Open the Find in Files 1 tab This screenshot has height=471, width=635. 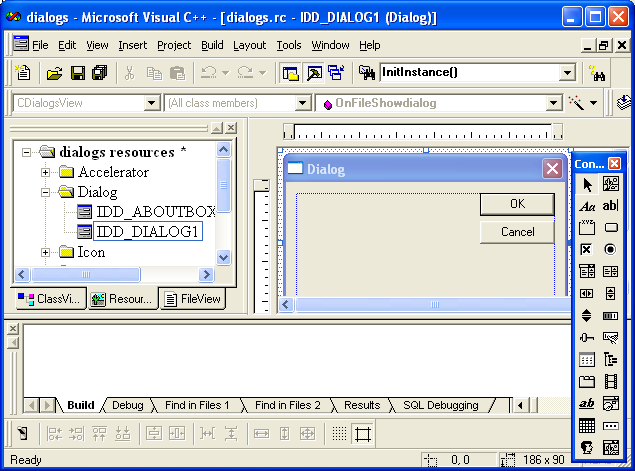[x=197, y=405]
